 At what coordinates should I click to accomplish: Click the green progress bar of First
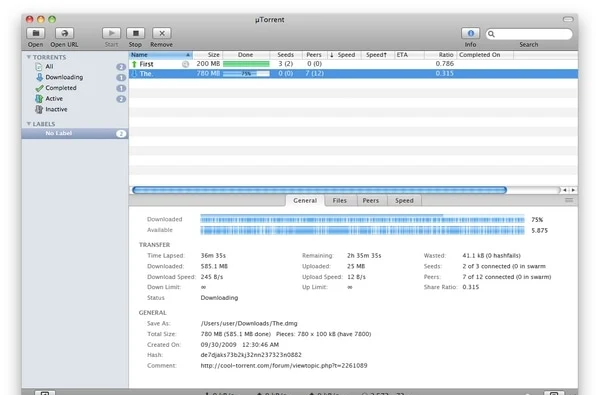pos(246,64)
